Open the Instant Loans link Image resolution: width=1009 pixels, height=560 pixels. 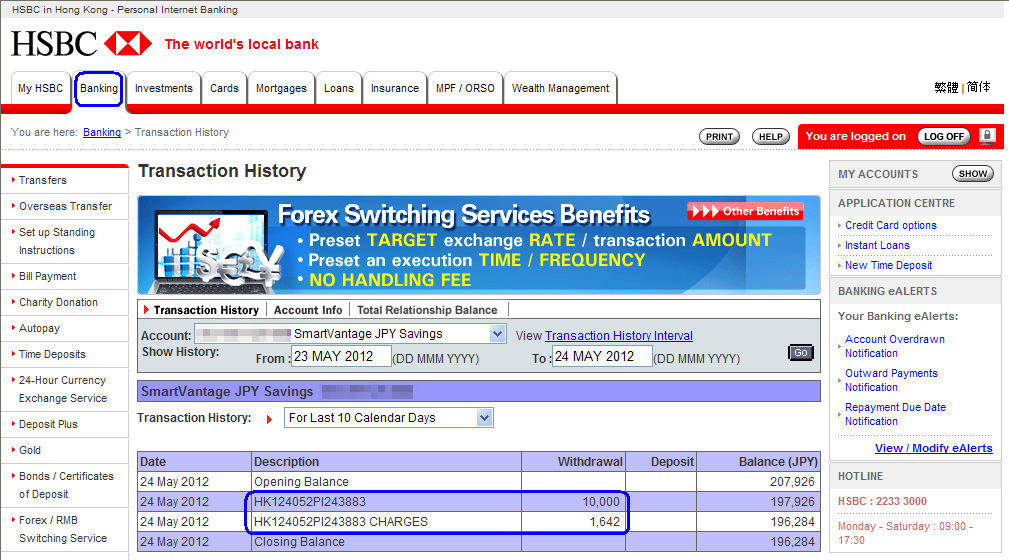tap(877, 245)
